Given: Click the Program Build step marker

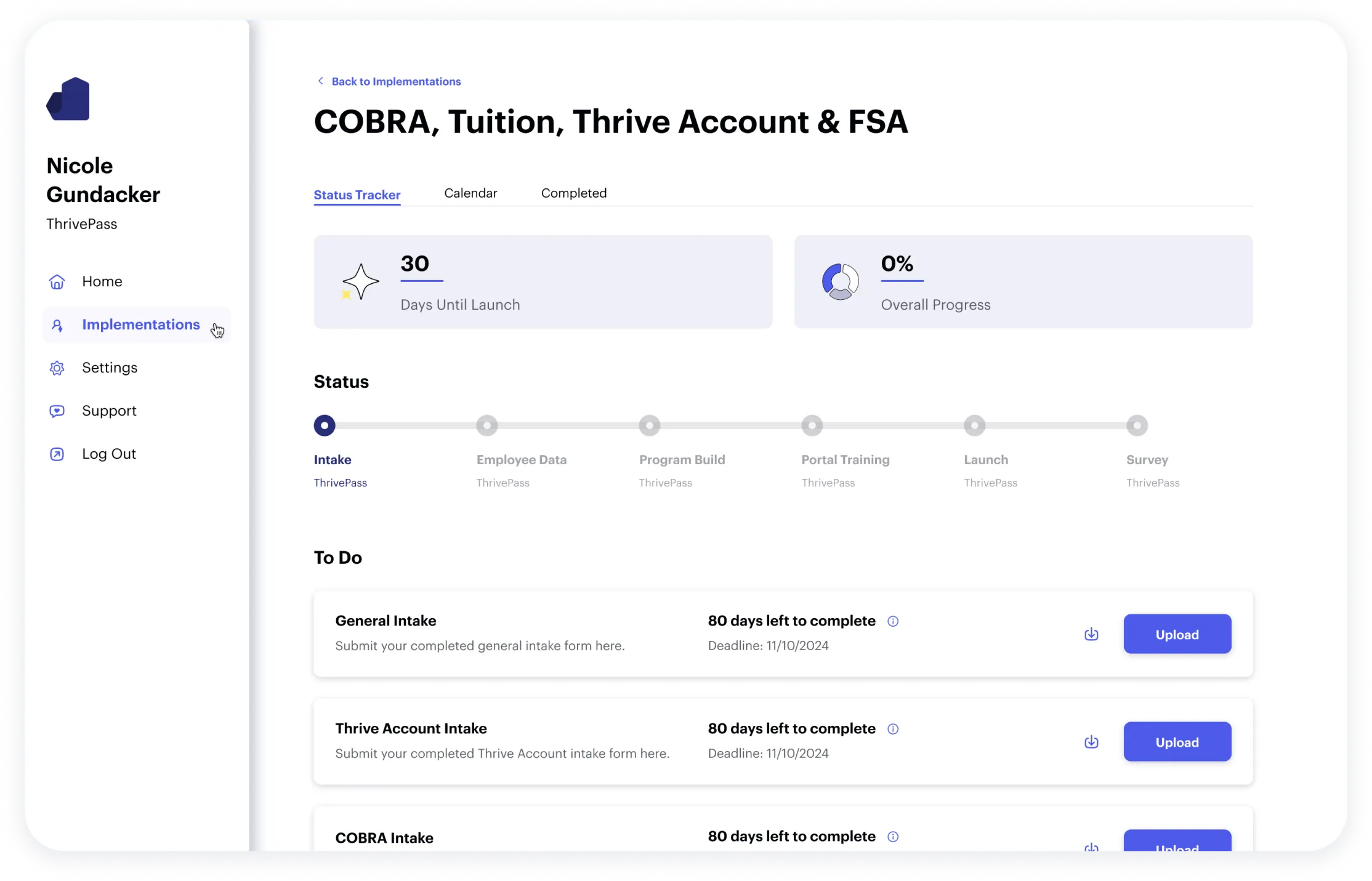Looking at the screenshot, I should tap(650, 425).
